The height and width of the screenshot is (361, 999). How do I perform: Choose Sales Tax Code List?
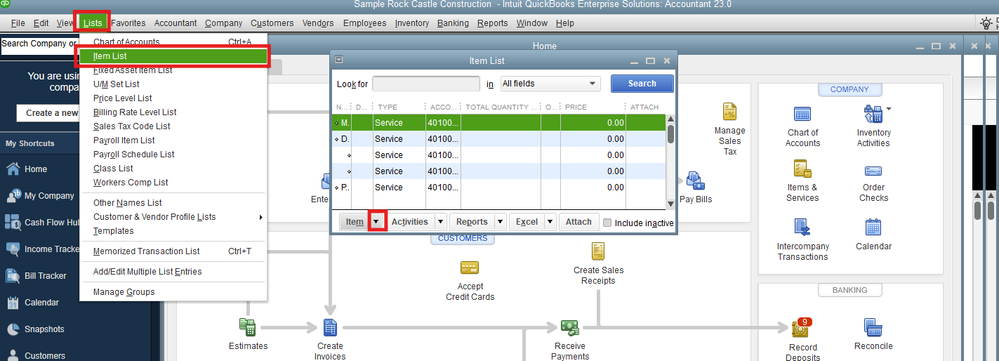click(173, 126)
